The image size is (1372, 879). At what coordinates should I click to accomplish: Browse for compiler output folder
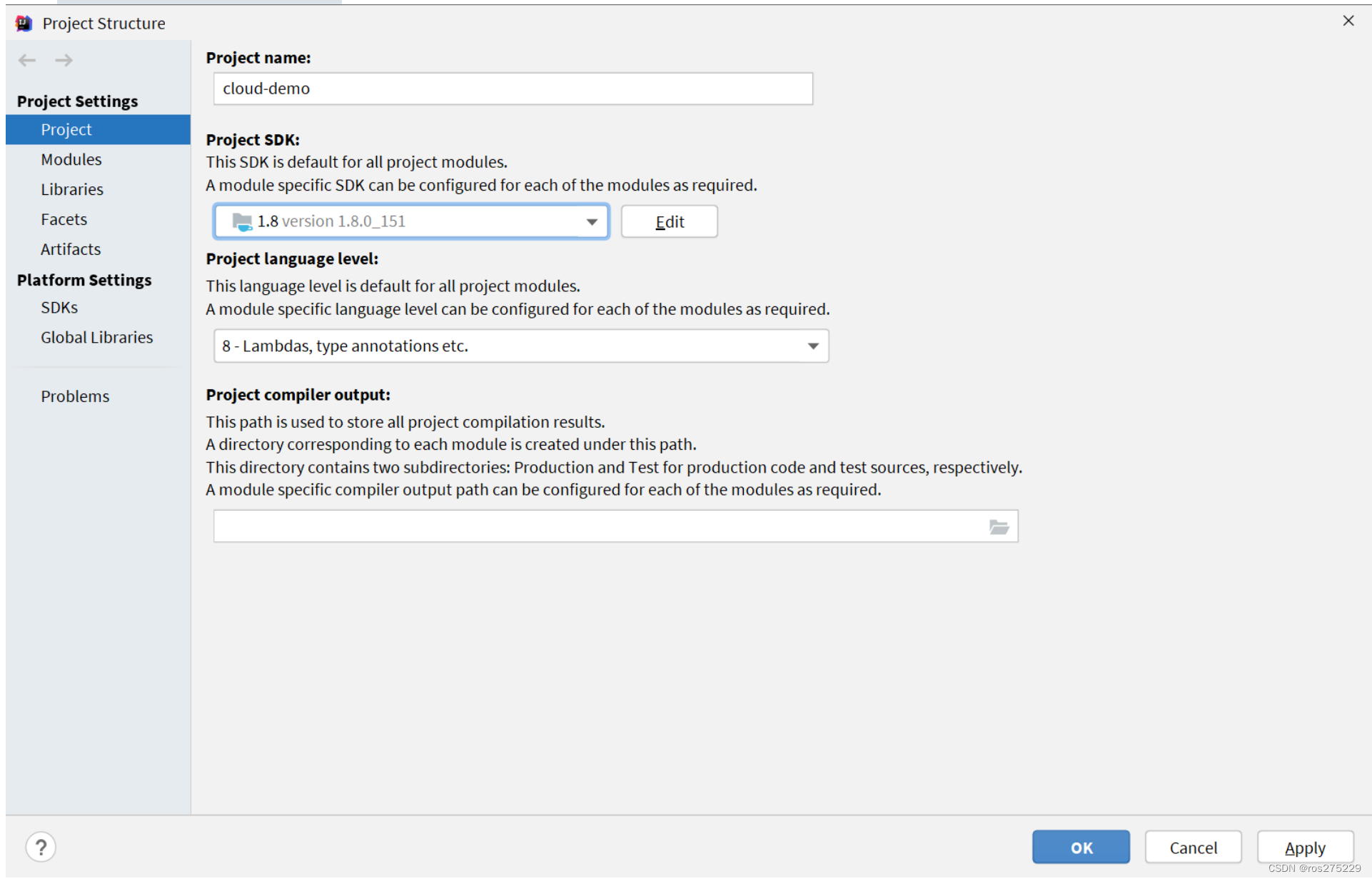coord(999,527)
